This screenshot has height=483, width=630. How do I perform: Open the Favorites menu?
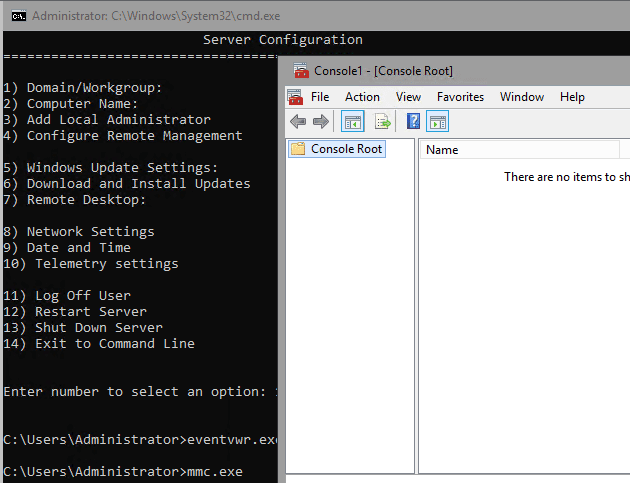click(x=460, y=97)
